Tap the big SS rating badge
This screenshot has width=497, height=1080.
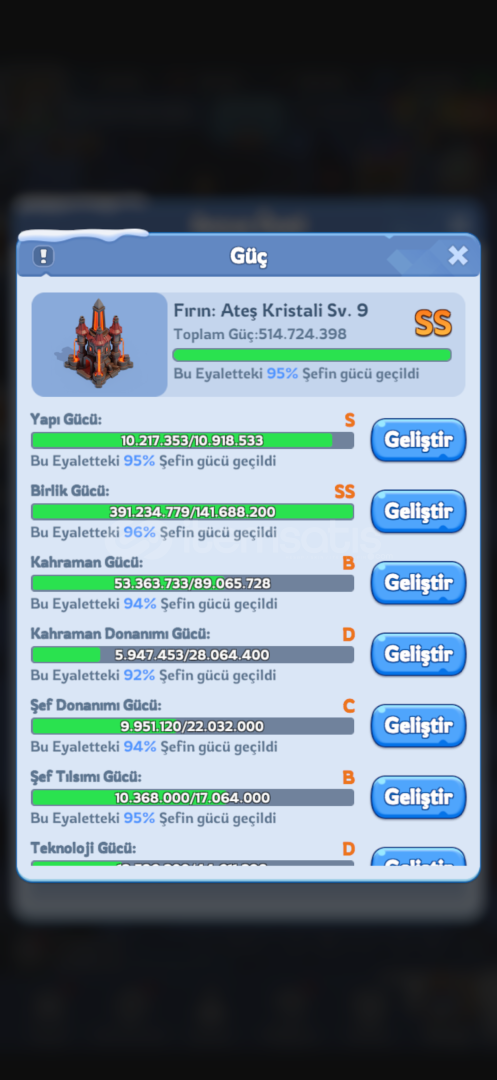click(433, 324)
